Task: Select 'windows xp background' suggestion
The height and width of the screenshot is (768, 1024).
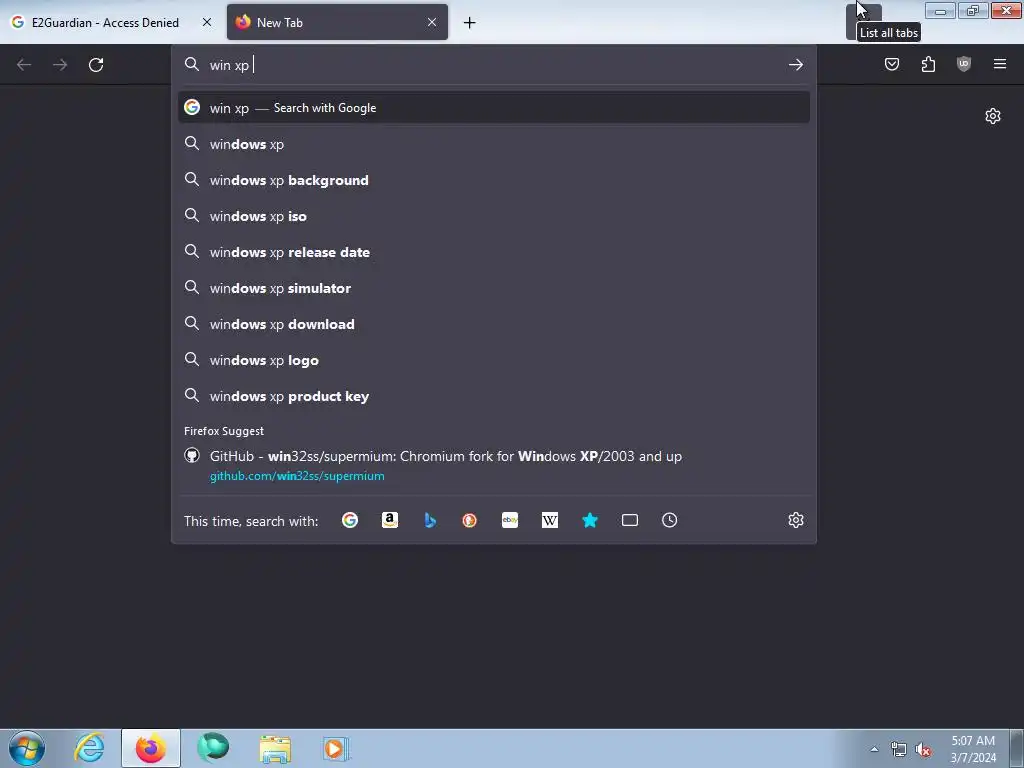Action: [x=494, y=180]
